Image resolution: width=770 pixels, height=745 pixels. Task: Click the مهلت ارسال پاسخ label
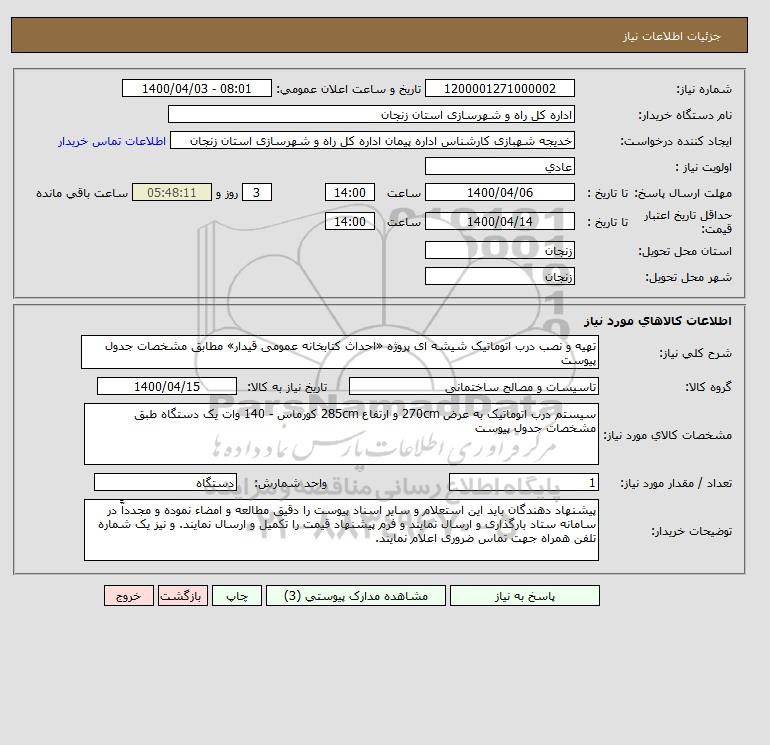coord(684,193)
